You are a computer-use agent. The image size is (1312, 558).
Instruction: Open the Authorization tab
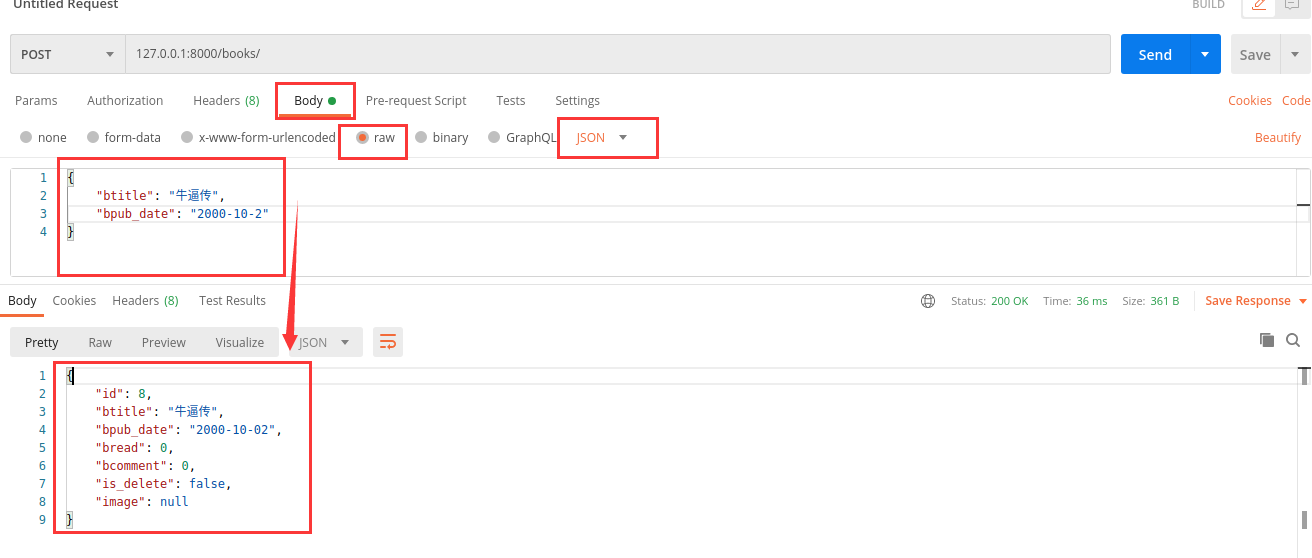point(125,101)
